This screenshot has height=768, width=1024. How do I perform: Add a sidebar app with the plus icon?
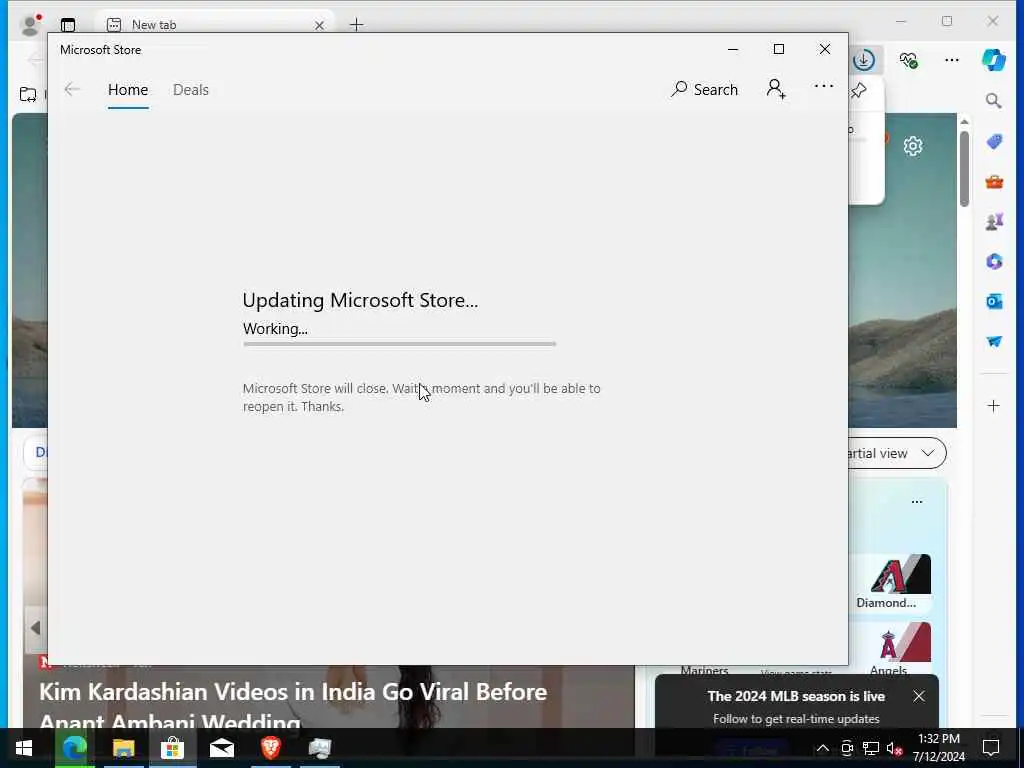(x=993, y=406)
